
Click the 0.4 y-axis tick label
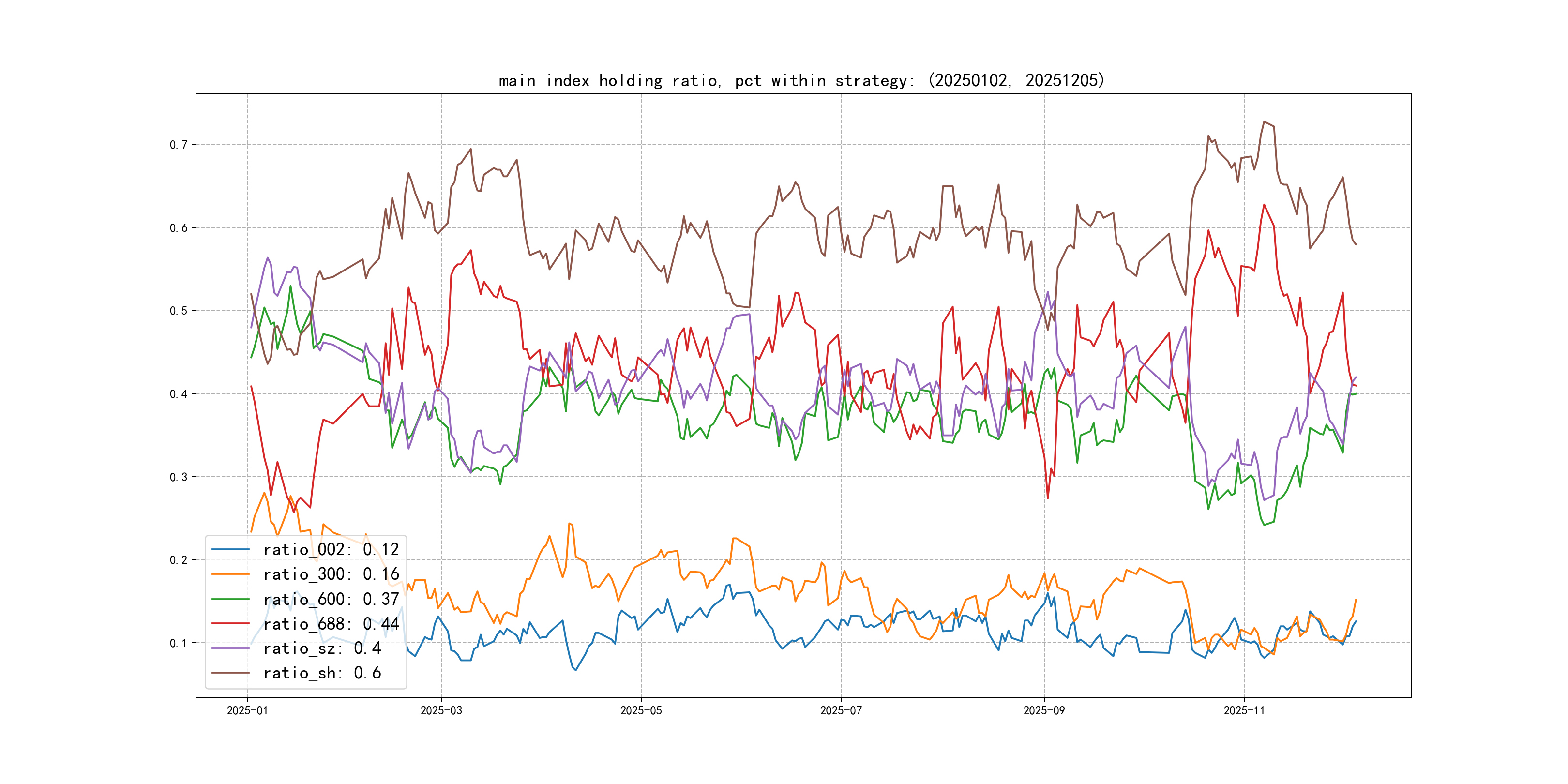click(179, 394)
